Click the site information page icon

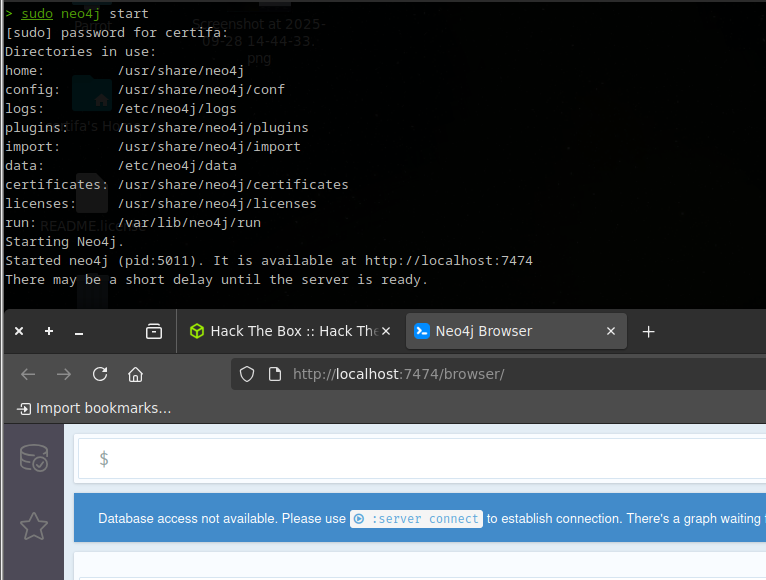pos(275,374)
